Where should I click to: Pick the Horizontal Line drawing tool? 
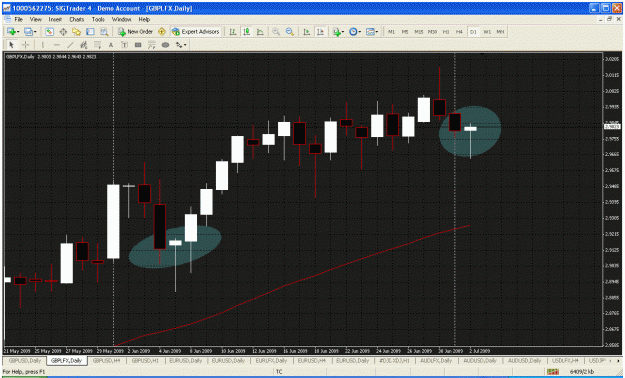[57, 45]
